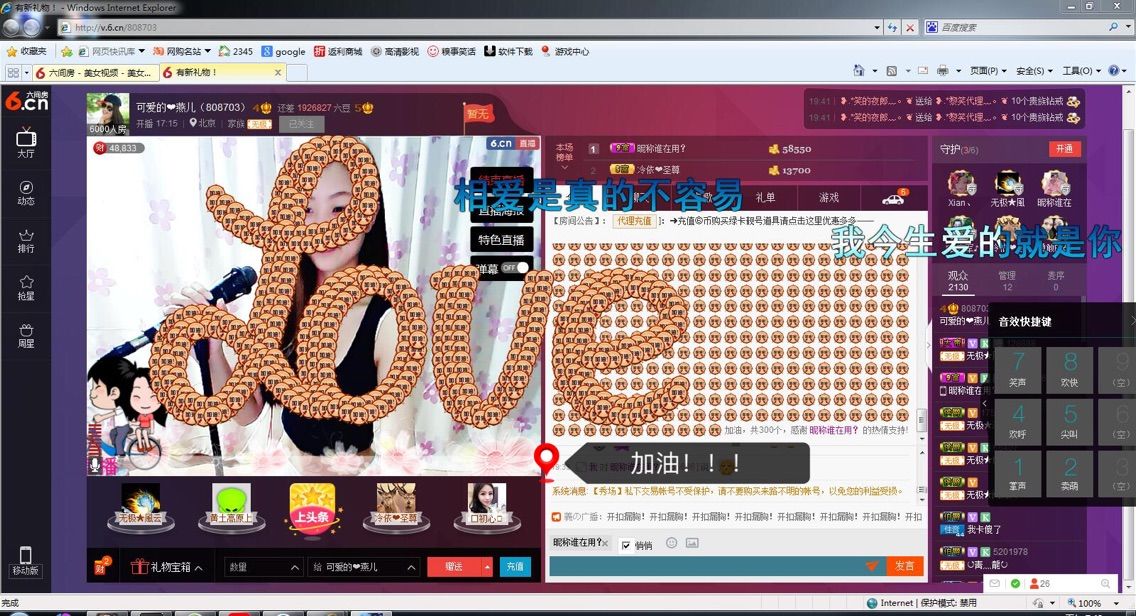The height and width of the screenshot is (616, 1136).
Task: Open the emoji smiley picker in chat
Action: click(672, 543)
